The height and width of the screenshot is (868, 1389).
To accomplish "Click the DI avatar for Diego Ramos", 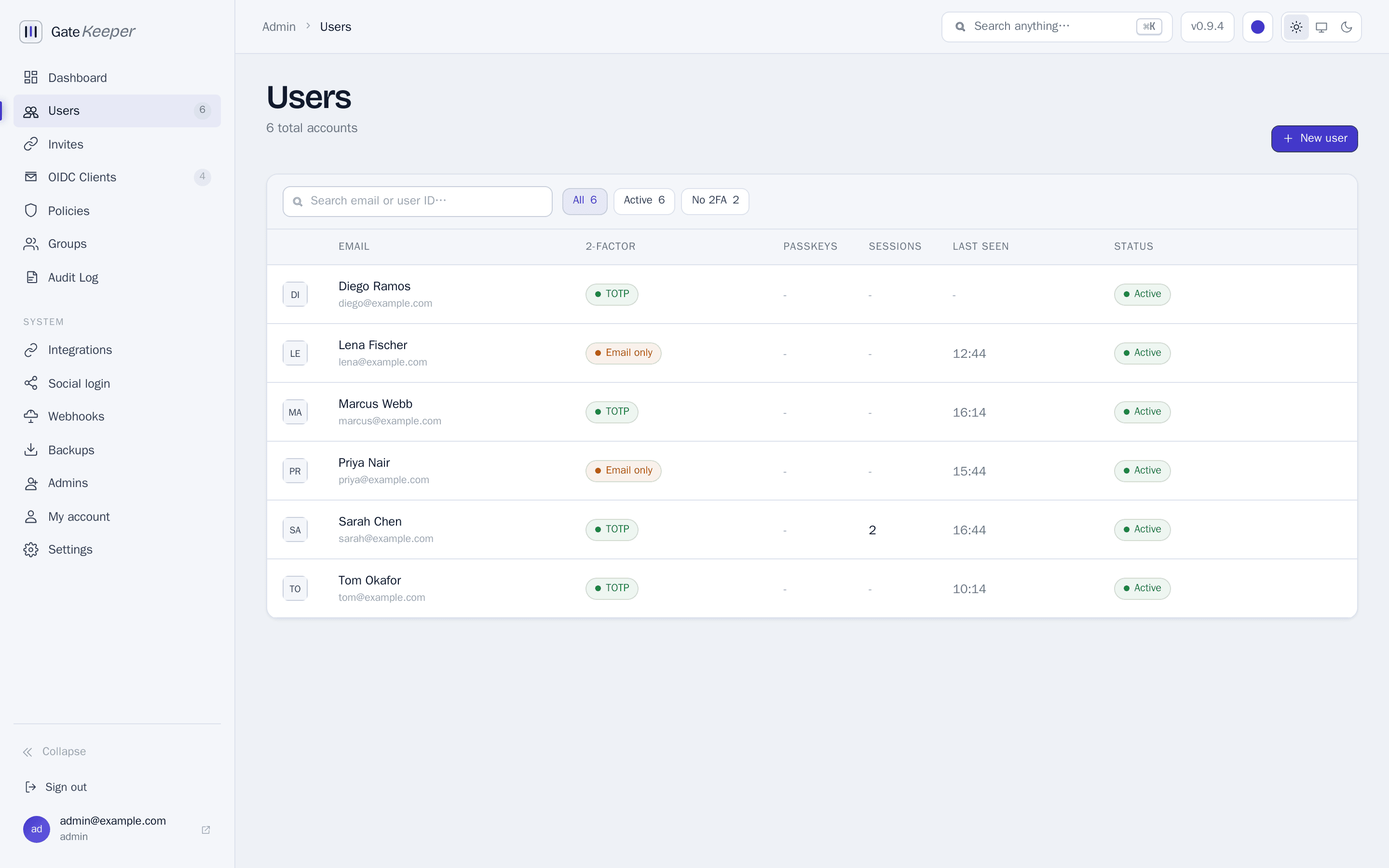I will click(x=295, y=295).
